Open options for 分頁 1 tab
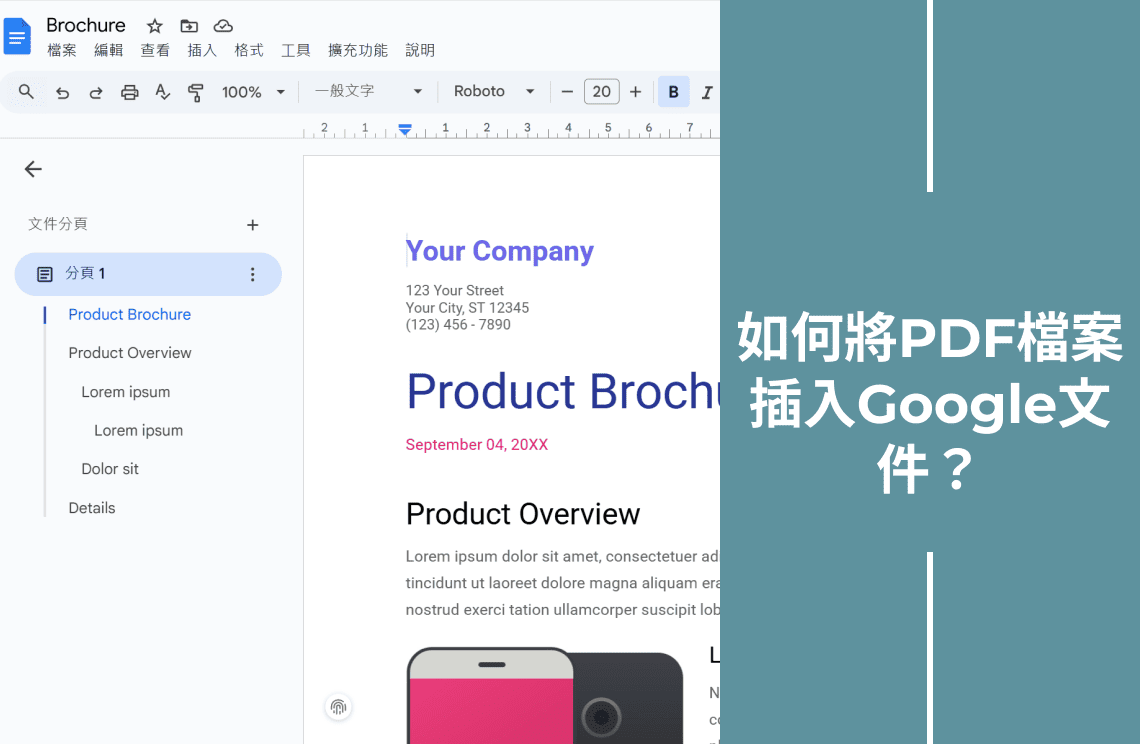This screenshot has height=744, width=1140. coord(252,274)
